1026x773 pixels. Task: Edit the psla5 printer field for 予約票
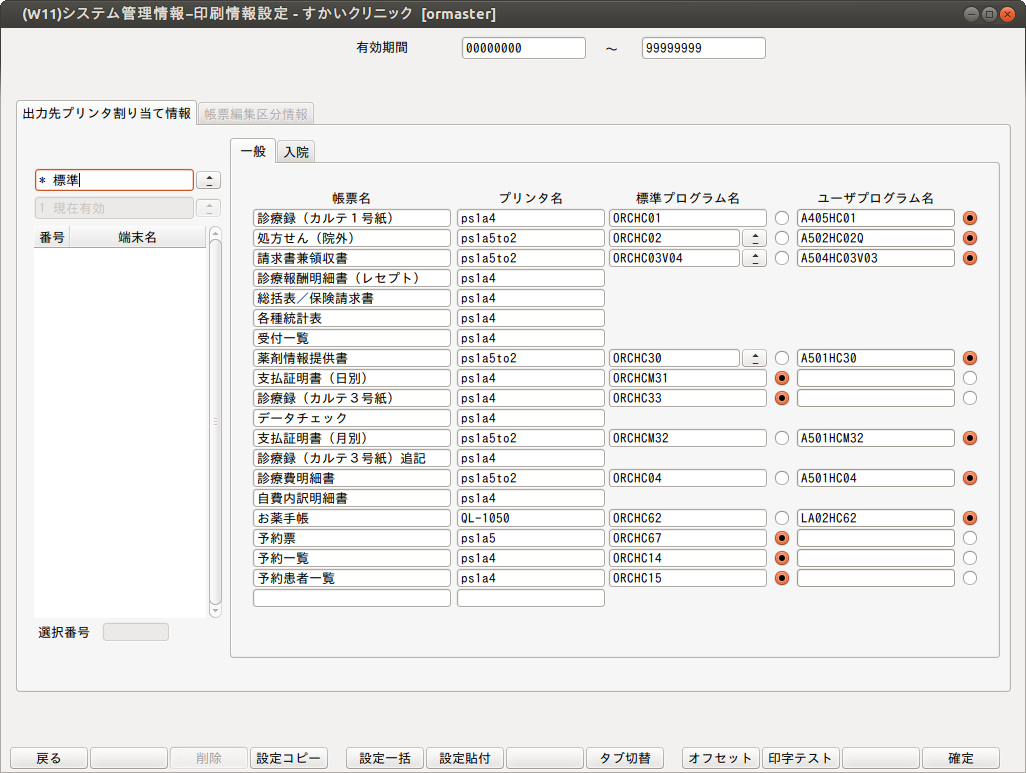(531, 538)
